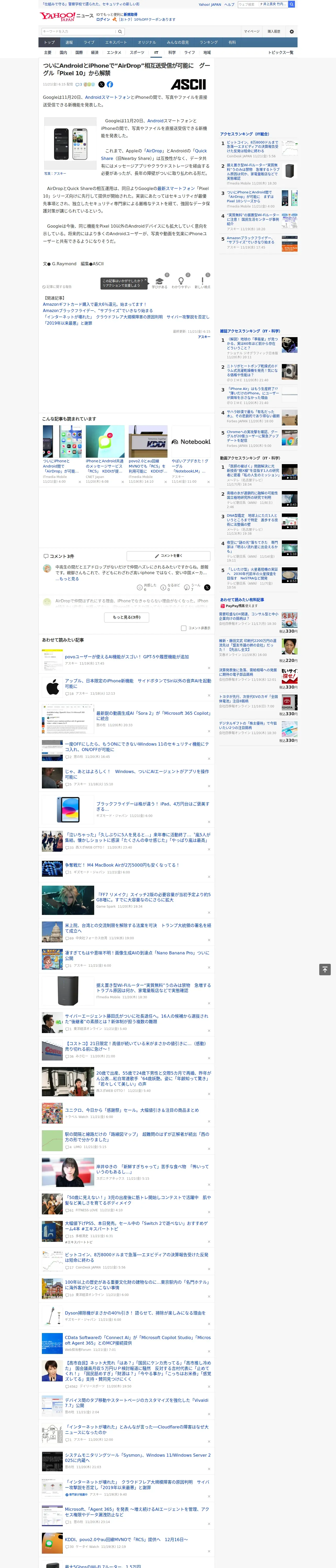Click the うーん reaction on first comment
Image resolution: width=336 pixels, height=1568 pixels.
[187, 588]
